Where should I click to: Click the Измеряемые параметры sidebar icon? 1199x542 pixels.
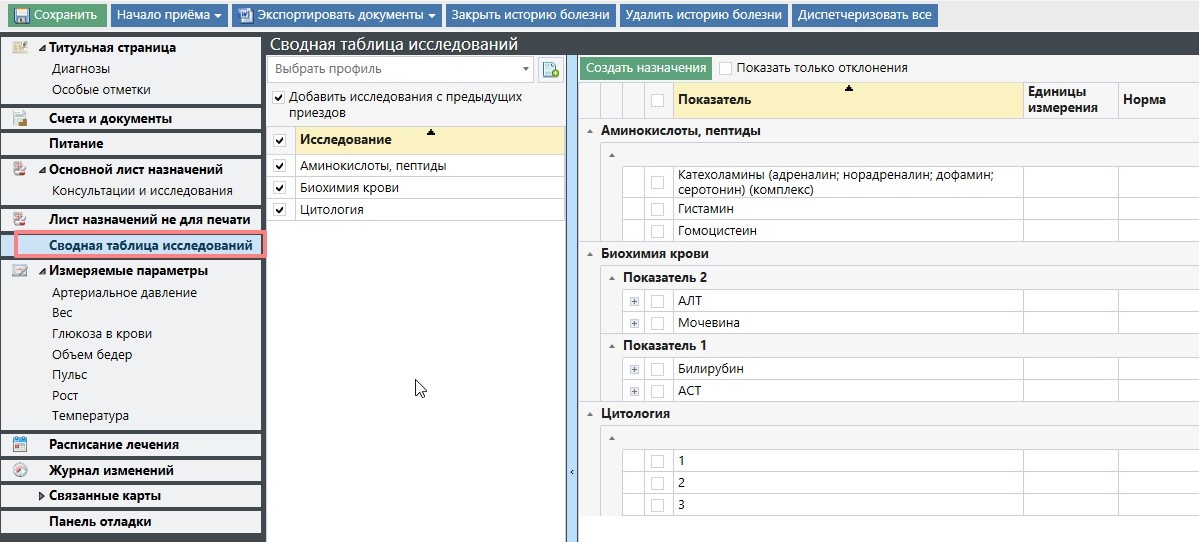[x=20, y=270]
